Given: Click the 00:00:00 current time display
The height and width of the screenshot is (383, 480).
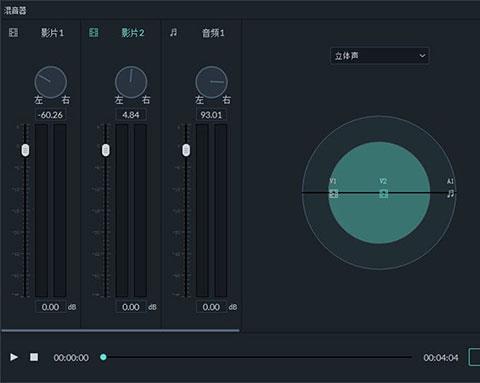Looking at the screenshot, I should click(x=71, y=358).
